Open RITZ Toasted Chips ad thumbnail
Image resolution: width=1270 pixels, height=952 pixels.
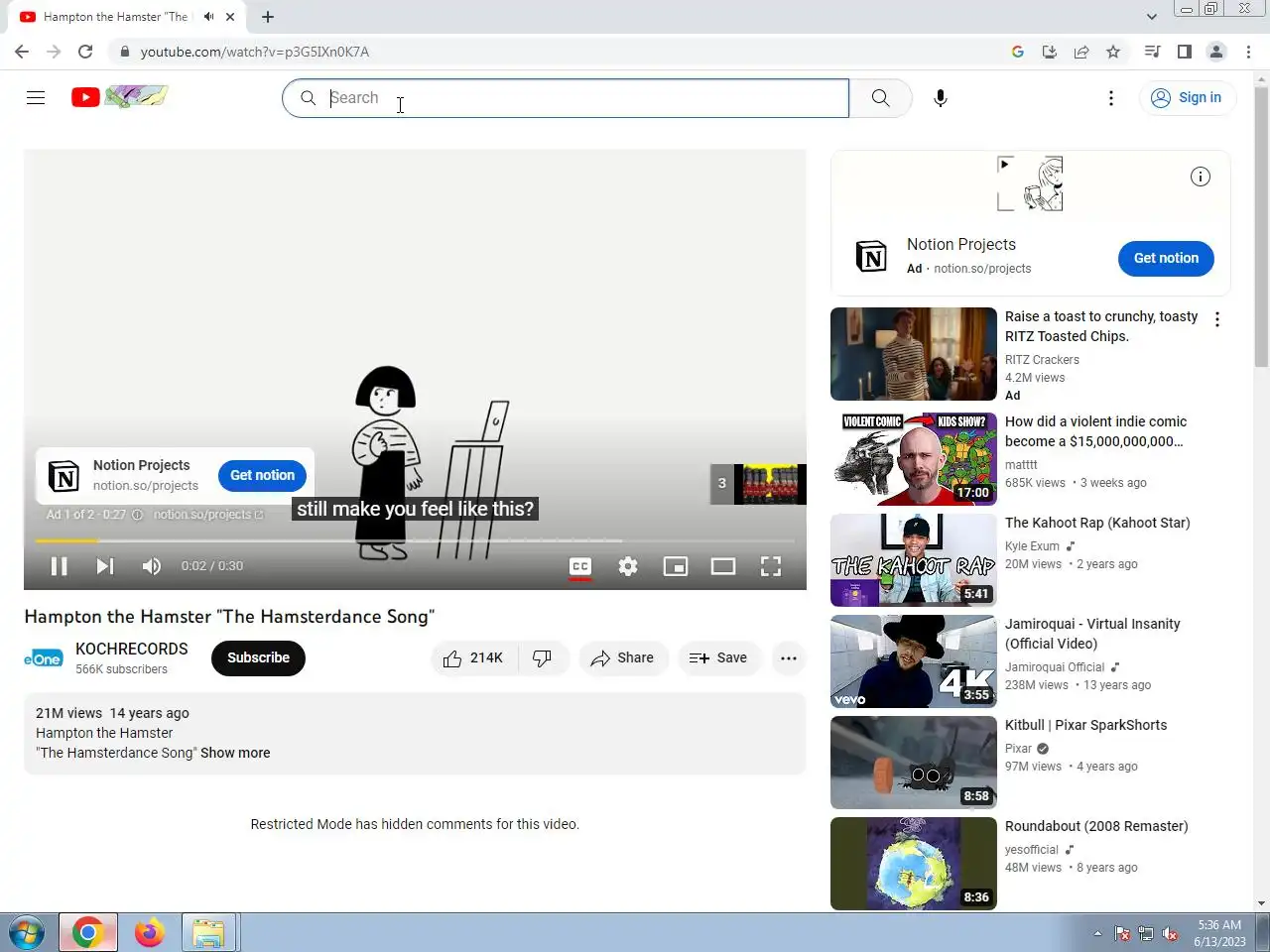point(914,354)
